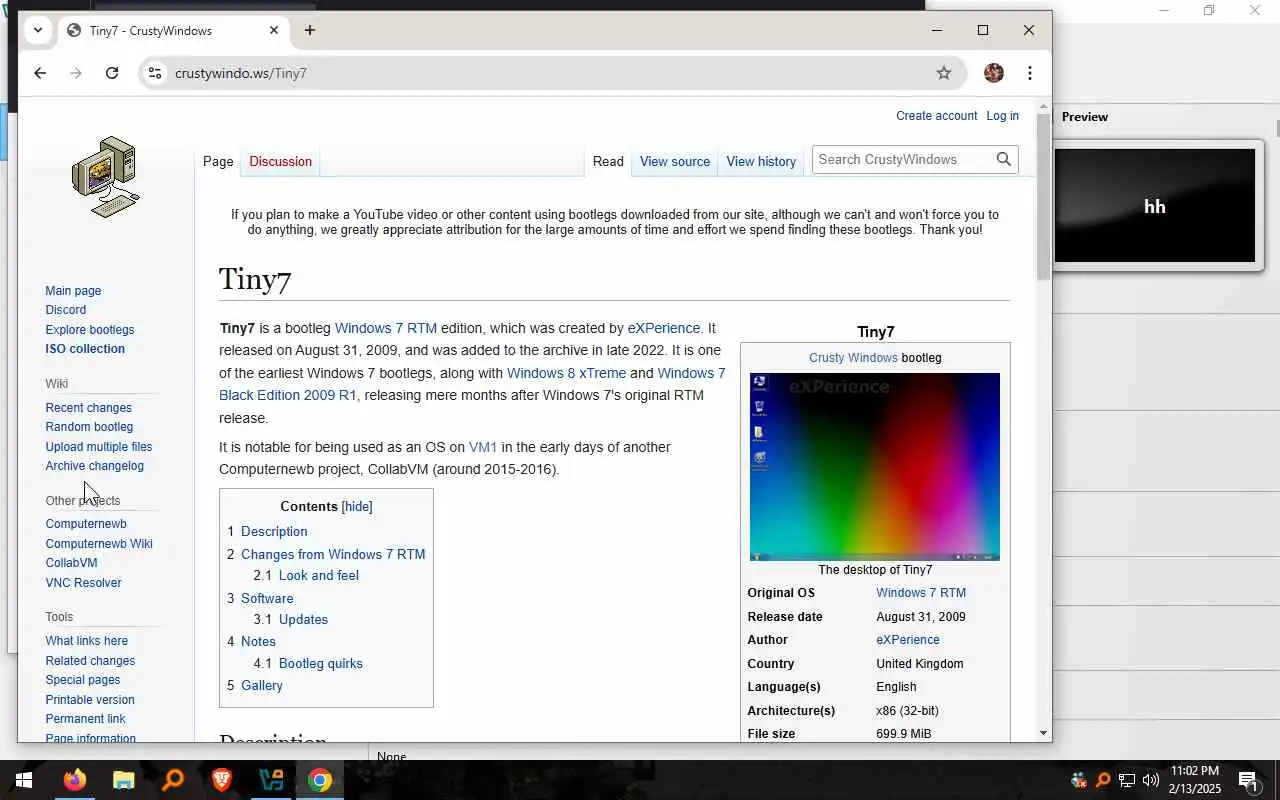
Task: Open the network icon in system tray
Action: [1127, 780]
